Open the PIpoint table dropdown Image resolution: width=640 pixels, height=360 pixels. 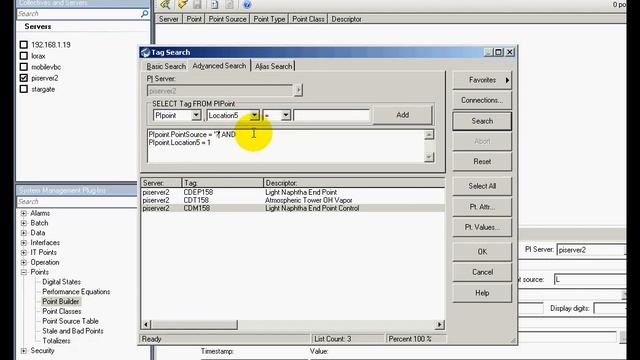196,116
